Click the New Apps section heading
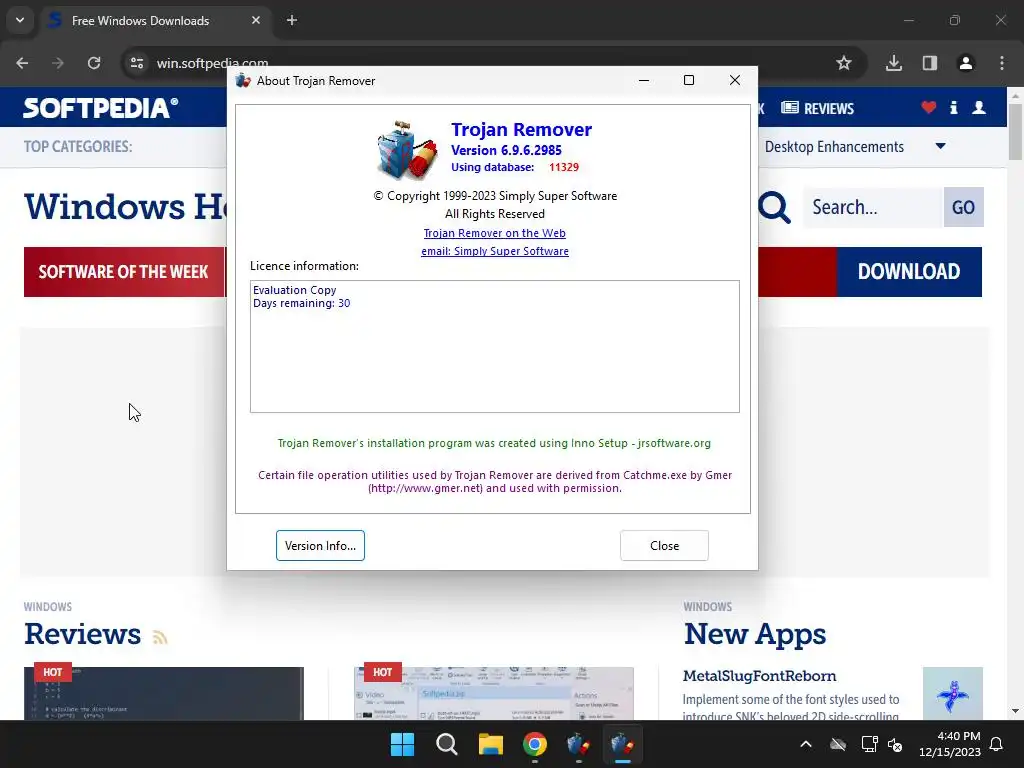 (755, 634)
